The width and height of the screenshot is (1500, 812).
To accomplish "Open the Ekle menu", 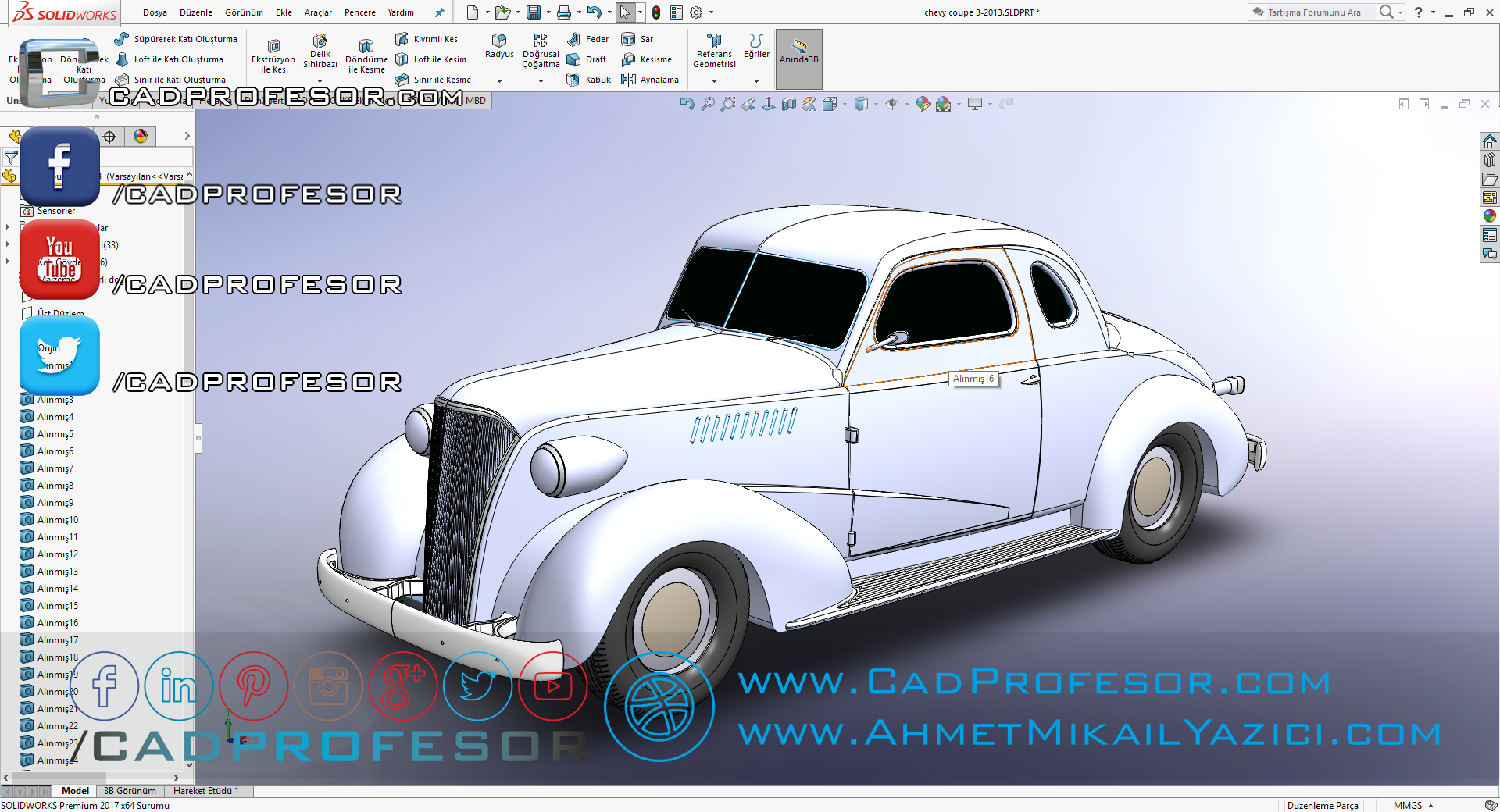I will click(x=284, y=12).
